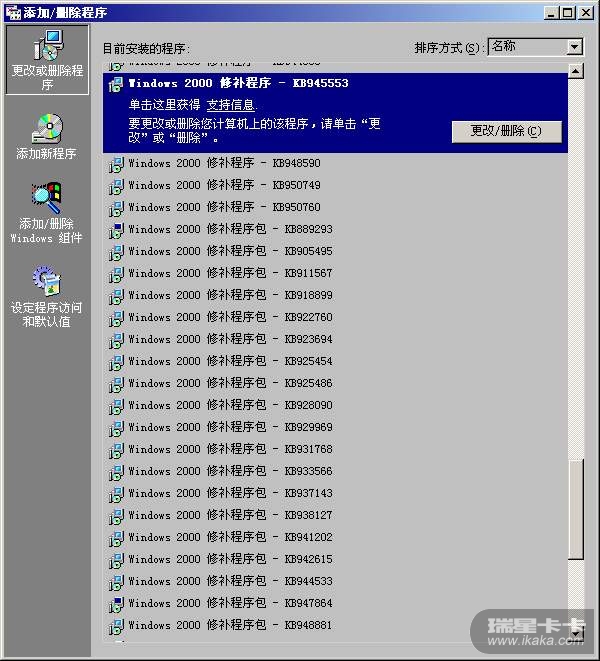Select the text 'Windows 2000 修补程序包 - KB925486'
Image resolution: width=600 pixels, height=661 pixels.
click(x=230, y=383)
